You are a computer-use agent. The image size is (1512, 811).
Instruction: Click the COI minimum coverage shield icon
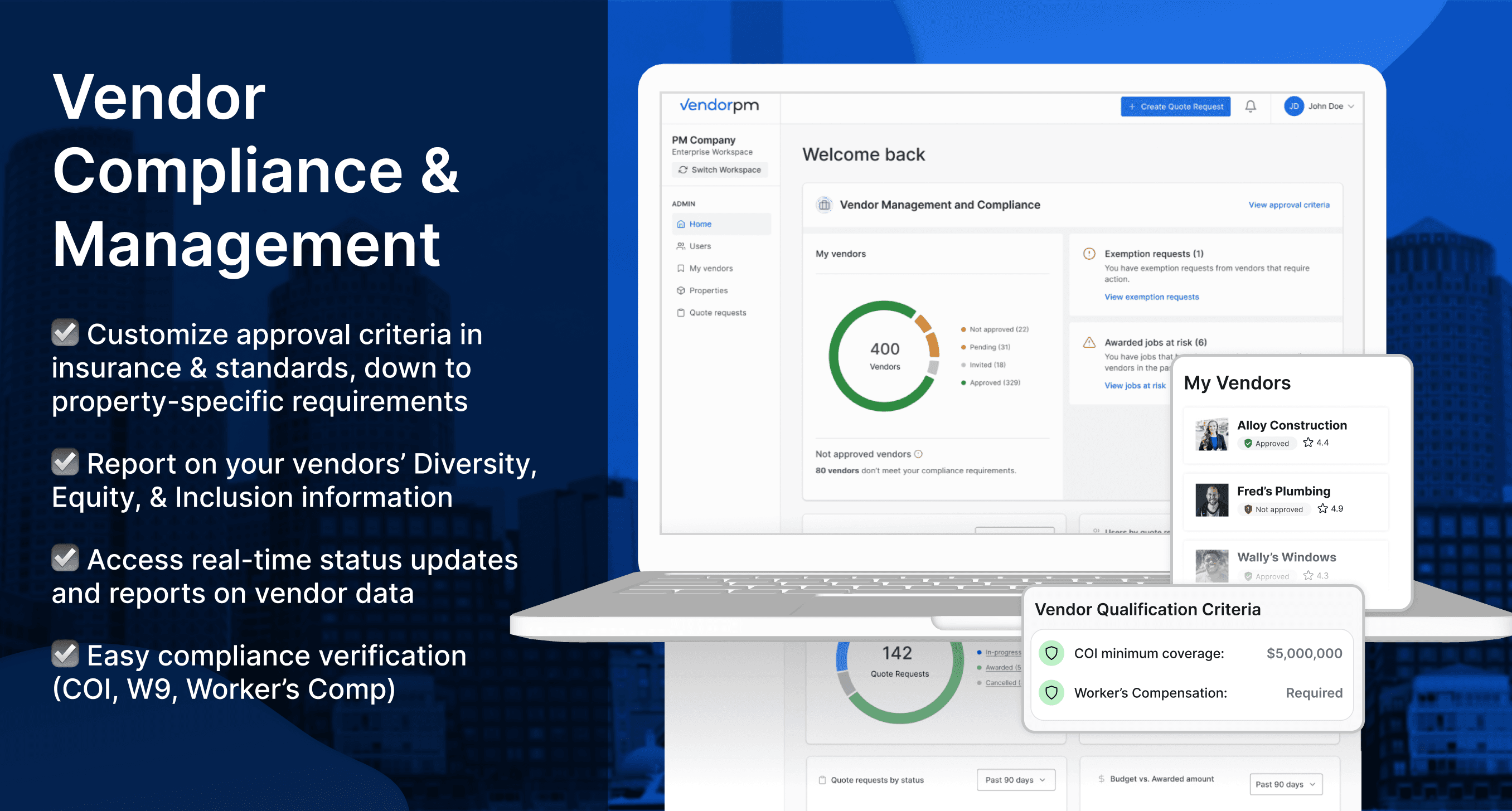[1051, 653]
